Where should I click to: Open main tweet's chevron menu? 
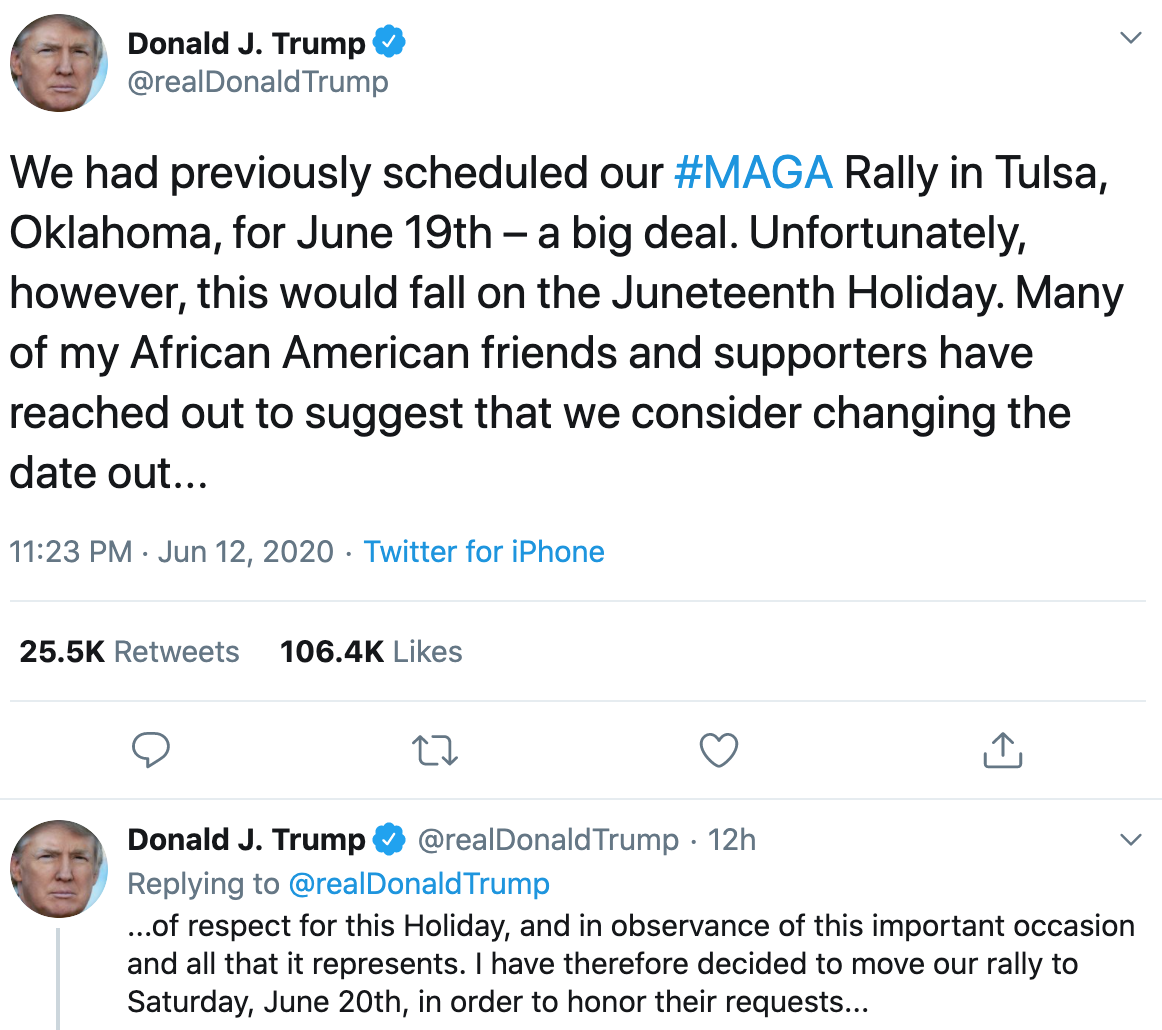pyautogui.click(x=1130, y=39)
